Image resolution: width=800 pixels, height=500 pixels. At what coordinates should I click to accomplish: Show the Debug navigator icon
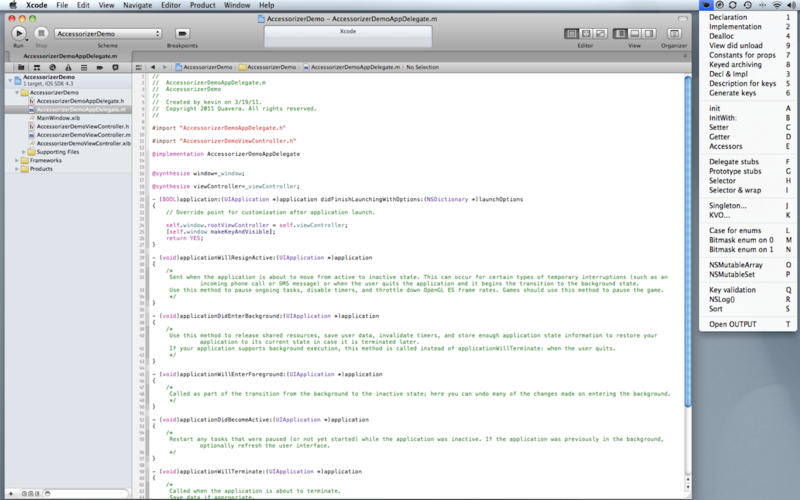point(84,67)
